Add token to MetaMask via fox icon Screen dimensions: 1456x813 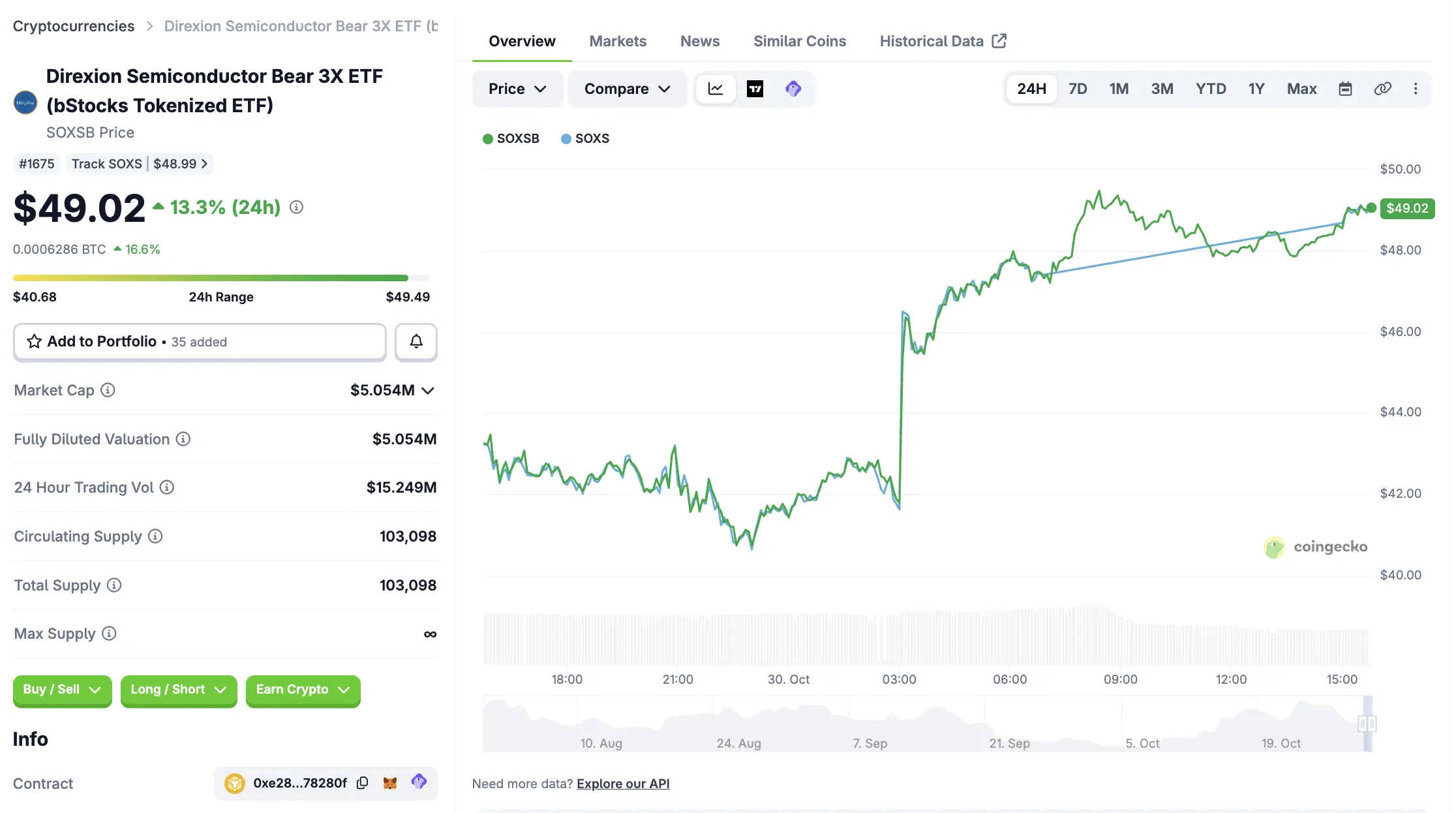(x=390, y=783)
